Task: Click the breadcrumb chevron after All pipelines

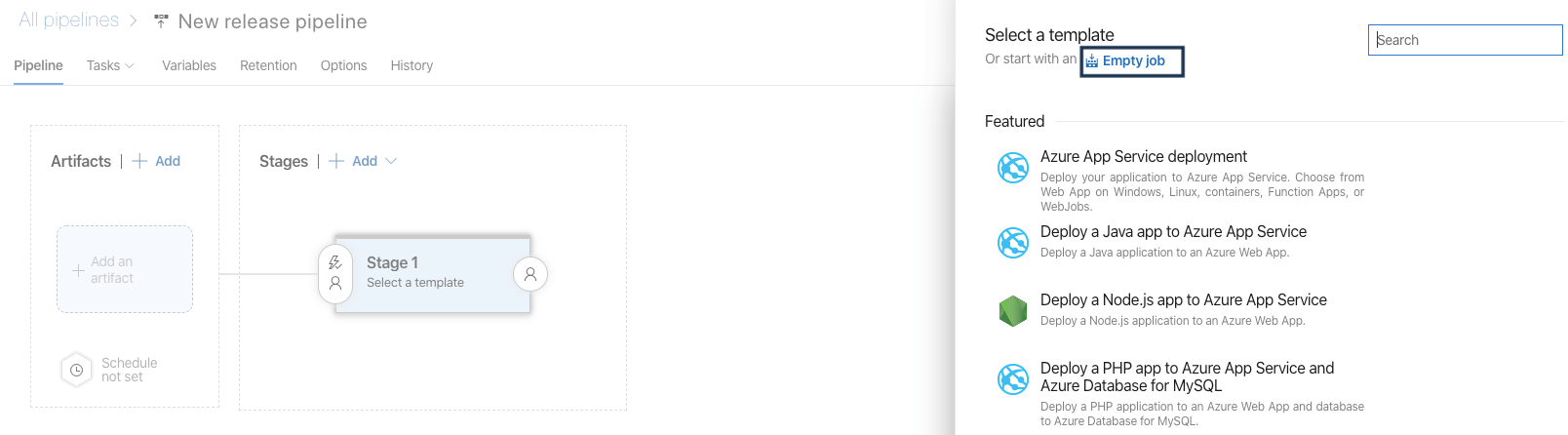Action: point(134,20)
